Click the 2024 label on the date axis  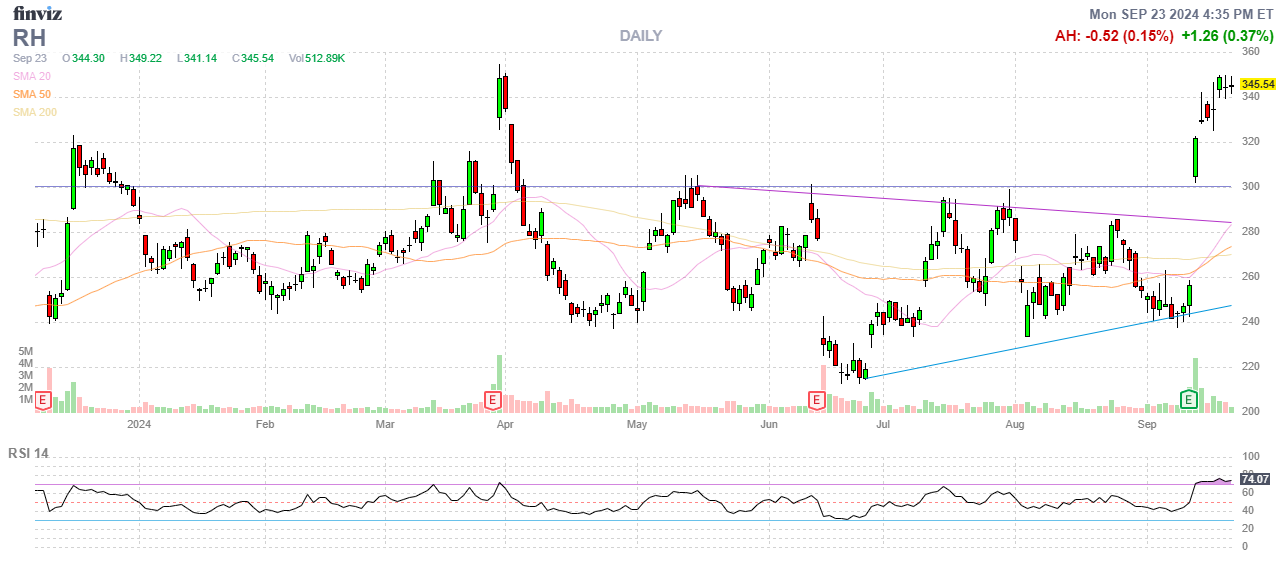pos(139,424)
